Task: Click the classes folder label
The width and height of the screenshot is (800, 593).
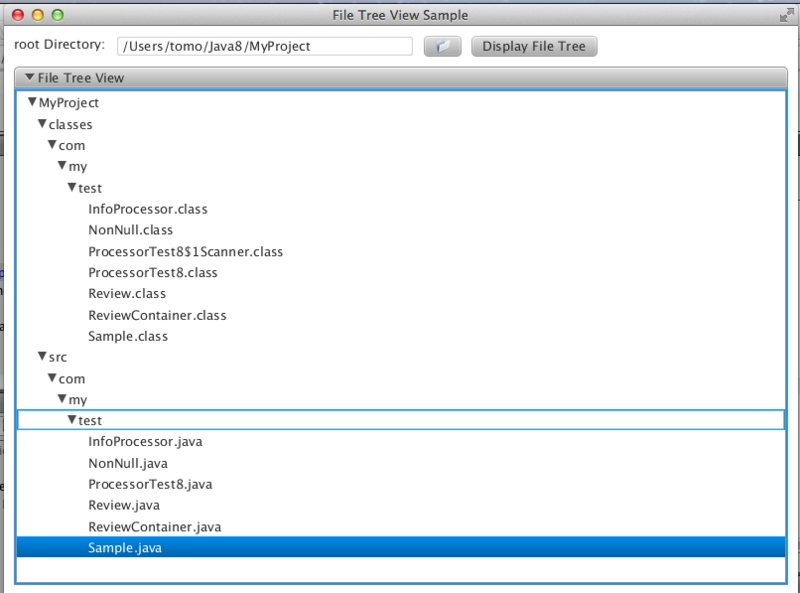Action: [x=70, y=125]
